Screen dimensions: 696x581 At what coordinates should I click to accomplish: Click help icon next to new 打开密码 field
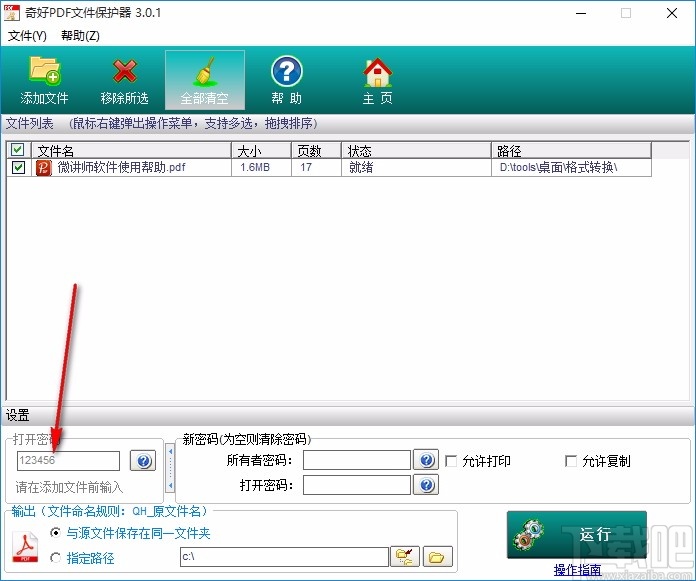point(426,485)
